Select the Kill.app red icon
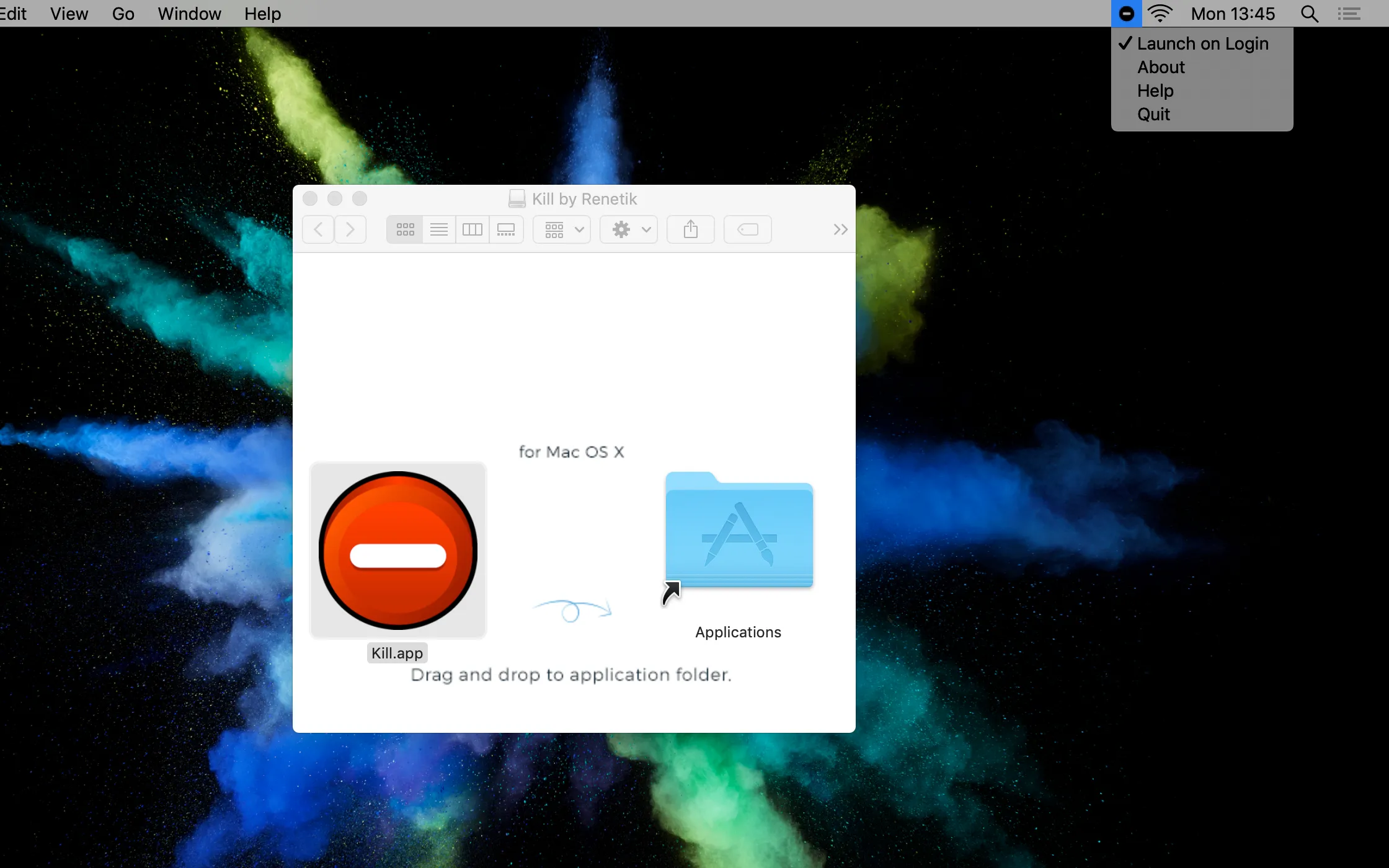 point(398,551)
